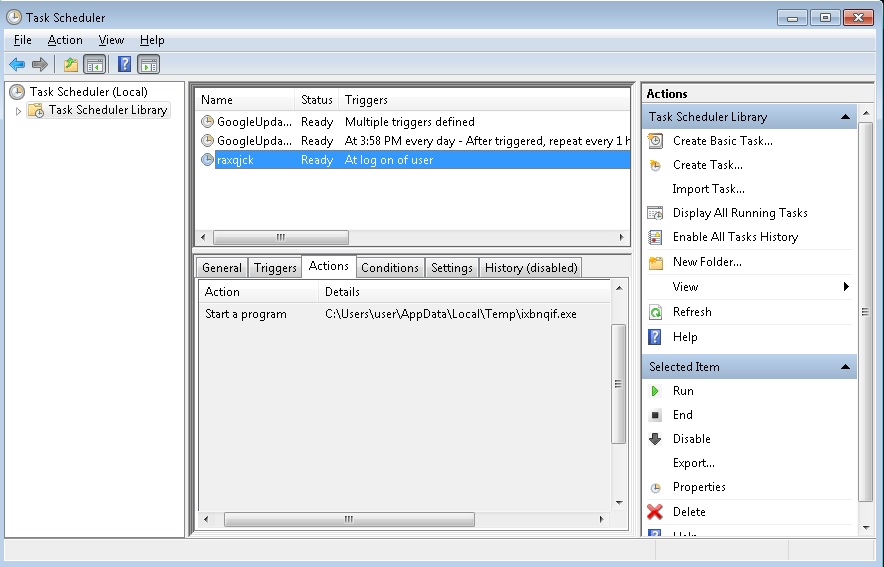This screenshot has height=567, width=884.
Task: Click the second GoogleUpda task clock icon
Action: pyautogui.click(x=207, y=140)
